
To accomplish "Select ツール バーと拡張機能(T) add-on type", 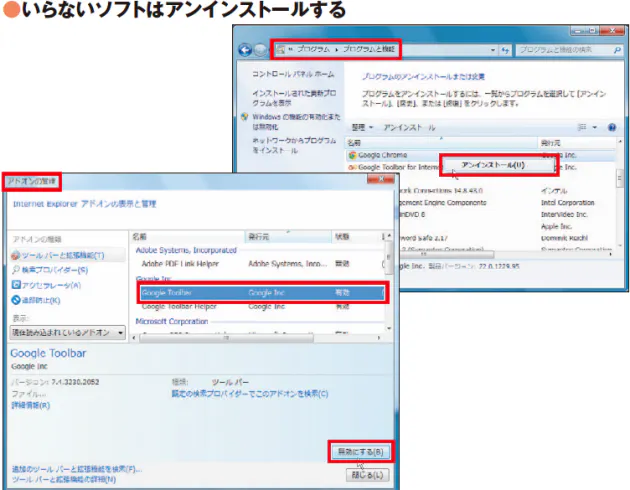I will (x=67, y=255).
